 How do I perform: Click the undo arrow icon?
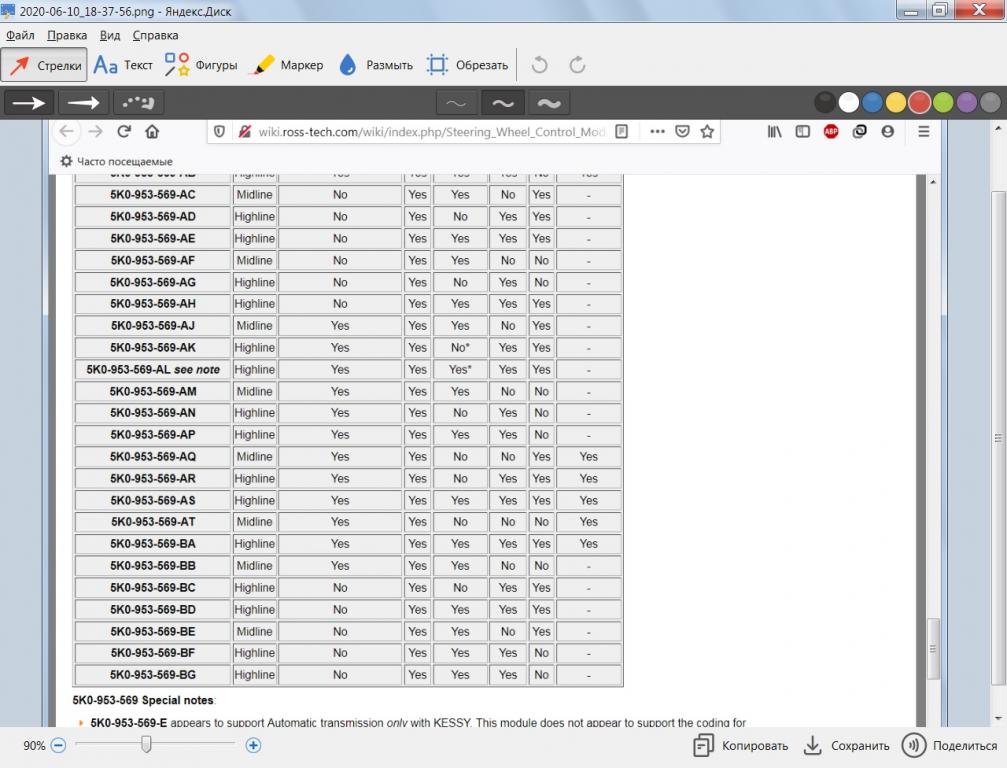point(539,65)
